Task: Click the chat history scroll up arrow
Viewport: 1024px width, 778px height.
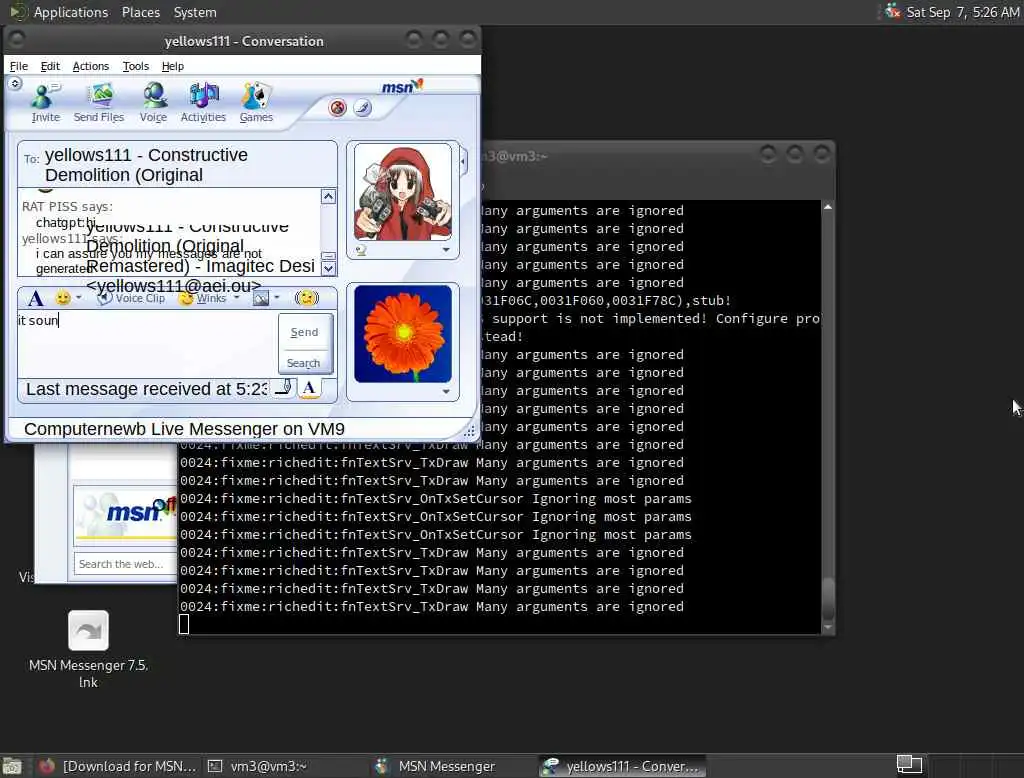Action: coord(328,197)
